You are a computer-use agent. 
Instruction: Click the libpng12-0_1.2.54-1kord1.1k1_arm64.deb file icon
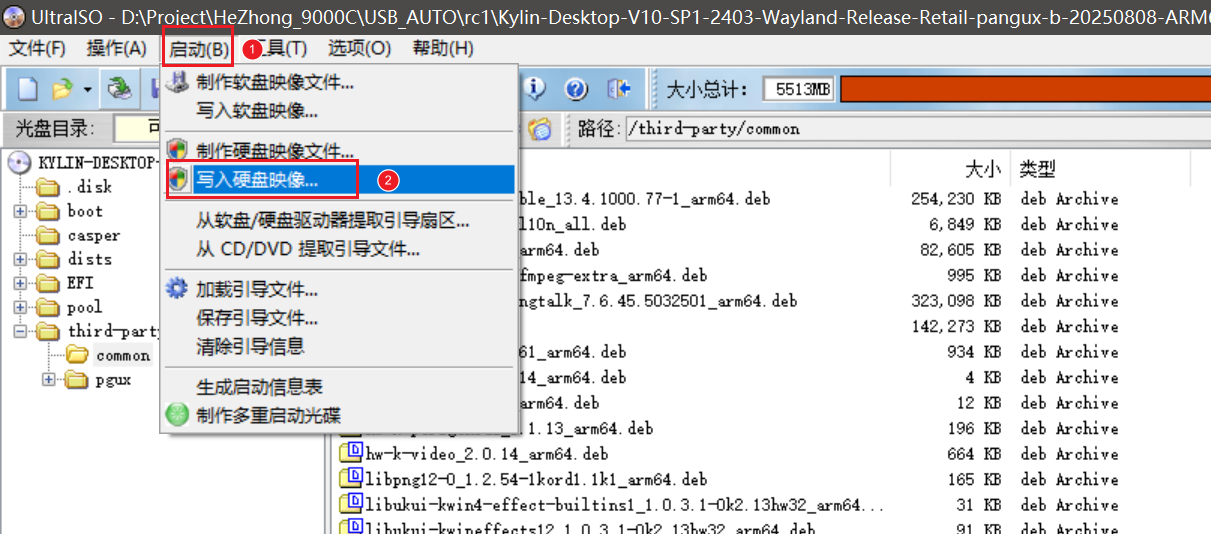click(x=350, y=479)
